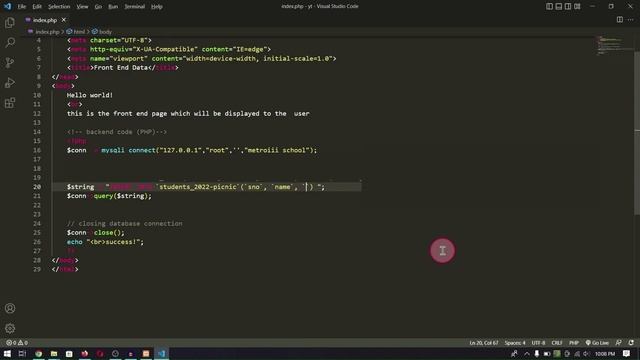The image size is (640, 360).
Task: Click the mysqli_connect function call
Action: [128, 150]
